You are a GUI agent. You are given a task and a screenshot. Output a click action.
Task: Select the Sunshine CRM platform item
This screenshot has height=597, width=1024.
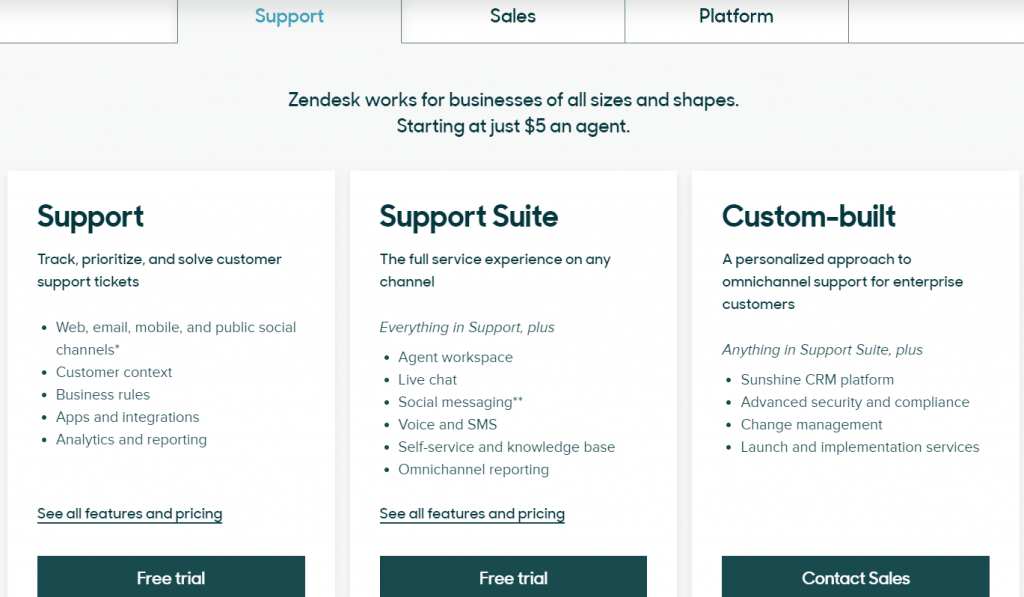click(817, 379)
